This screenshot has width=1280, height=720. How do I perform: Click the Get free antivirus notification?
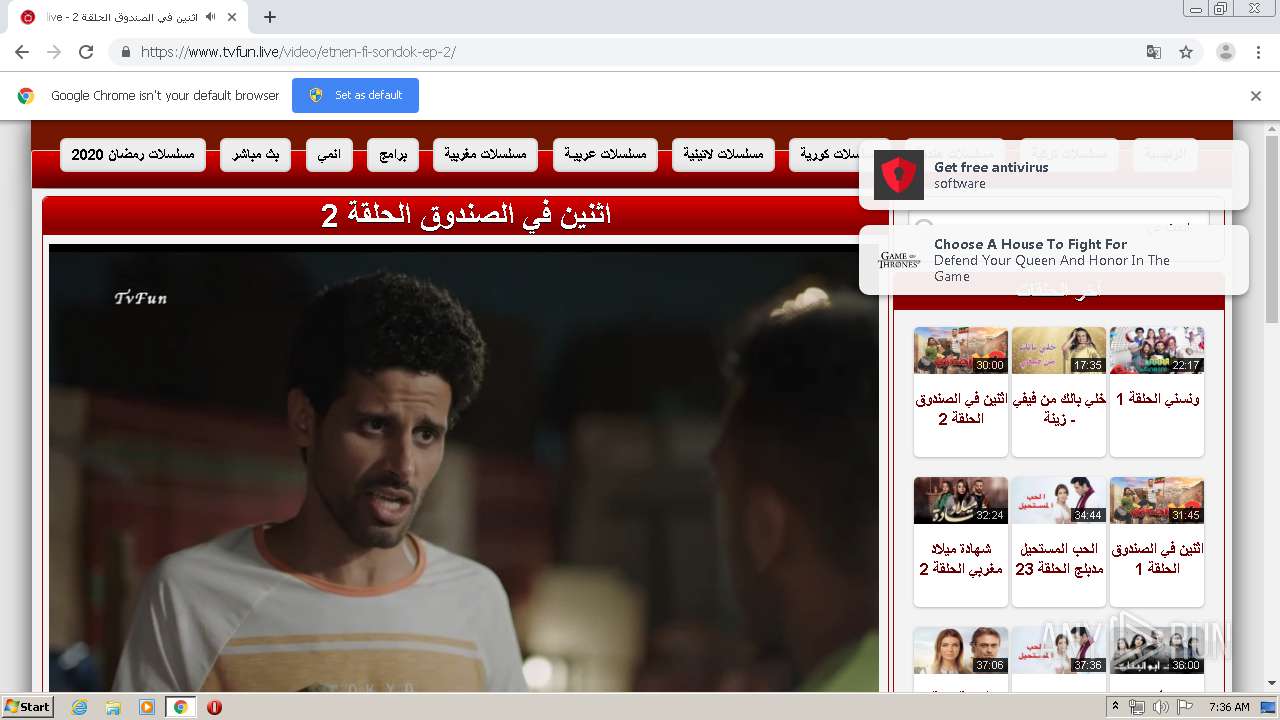point(1054,175)
